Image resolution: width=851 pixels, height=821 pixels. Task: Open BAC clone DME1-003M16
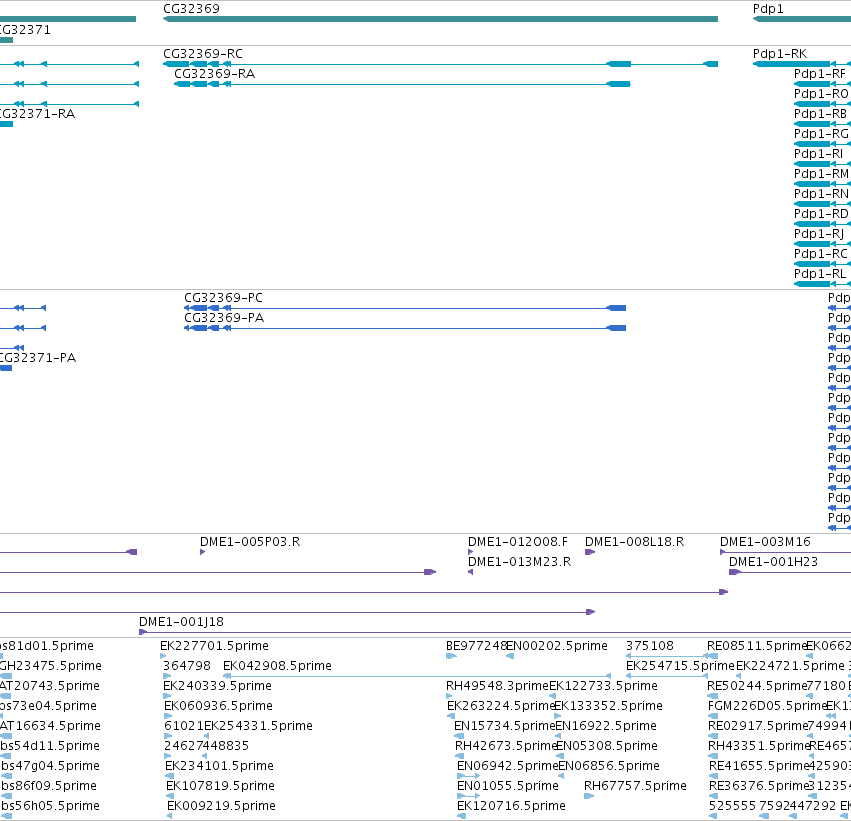[x=765, y=542]
